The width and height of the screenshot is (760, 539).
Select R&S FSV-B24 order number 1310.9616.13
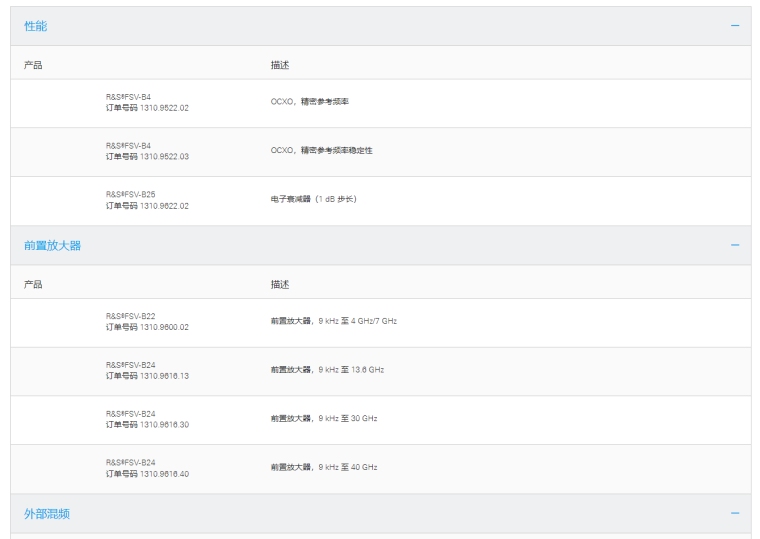point(147,371)
